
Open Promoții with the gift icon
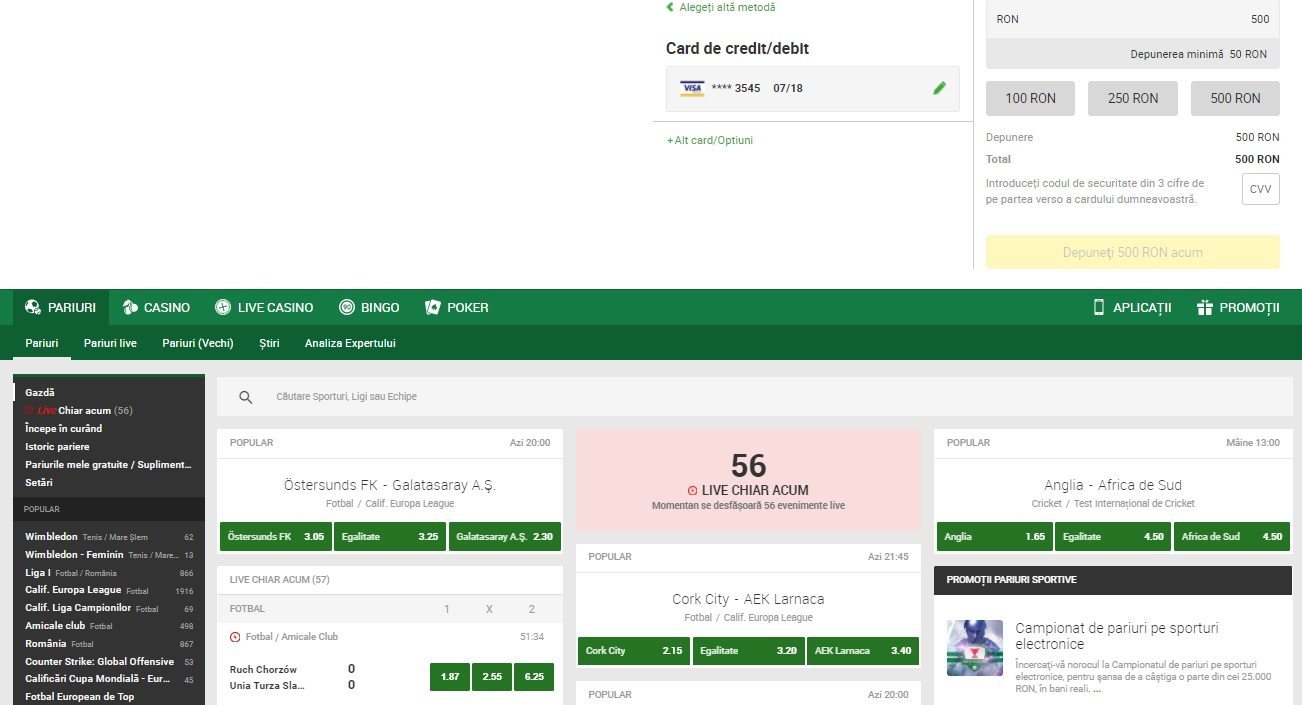pyautogui.click(x=1238, y=307)
